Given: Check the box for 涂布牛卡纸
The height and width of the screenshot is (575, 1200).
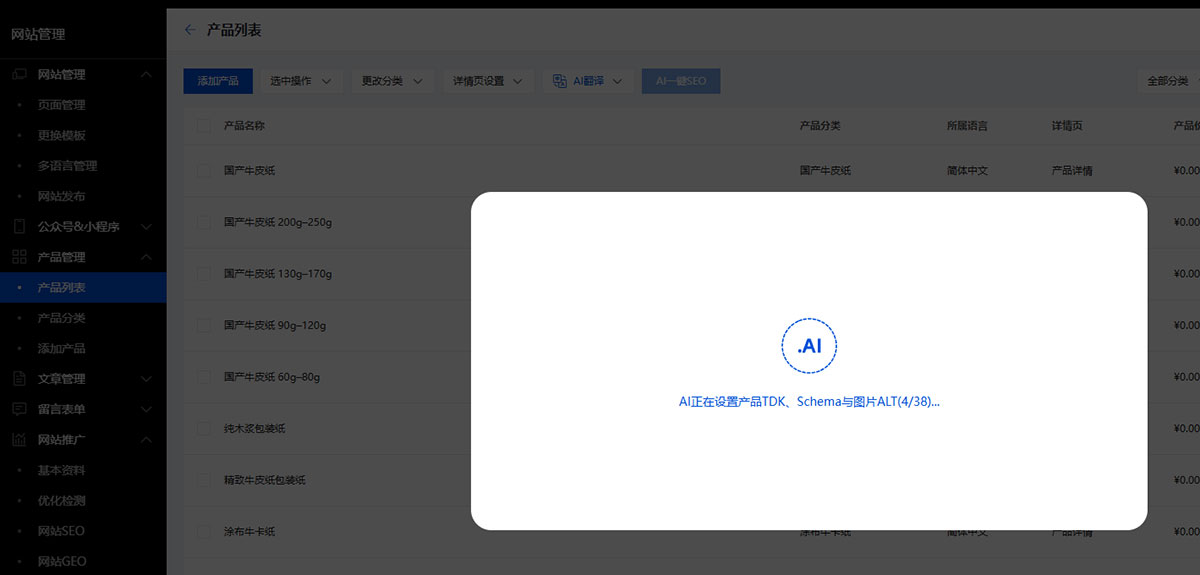Looking at the screenshot, I should coord(204,532).
